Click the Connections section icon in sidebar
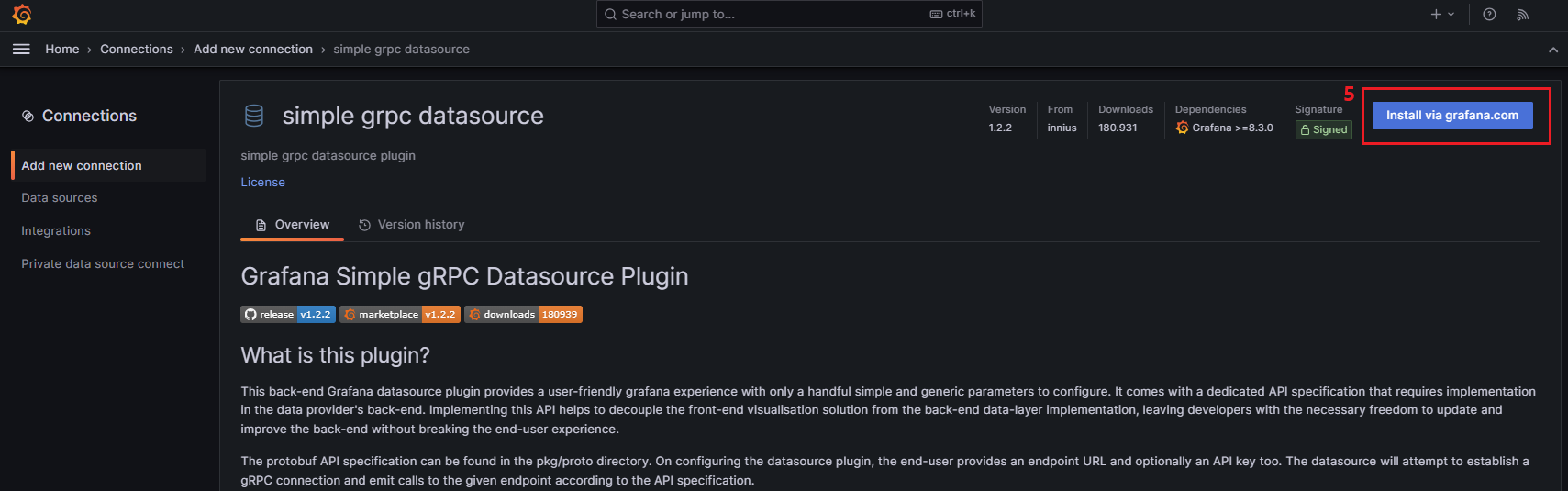Image resolution: width=1568 pixels, height=491 pixels. click(x=28, y=117)
